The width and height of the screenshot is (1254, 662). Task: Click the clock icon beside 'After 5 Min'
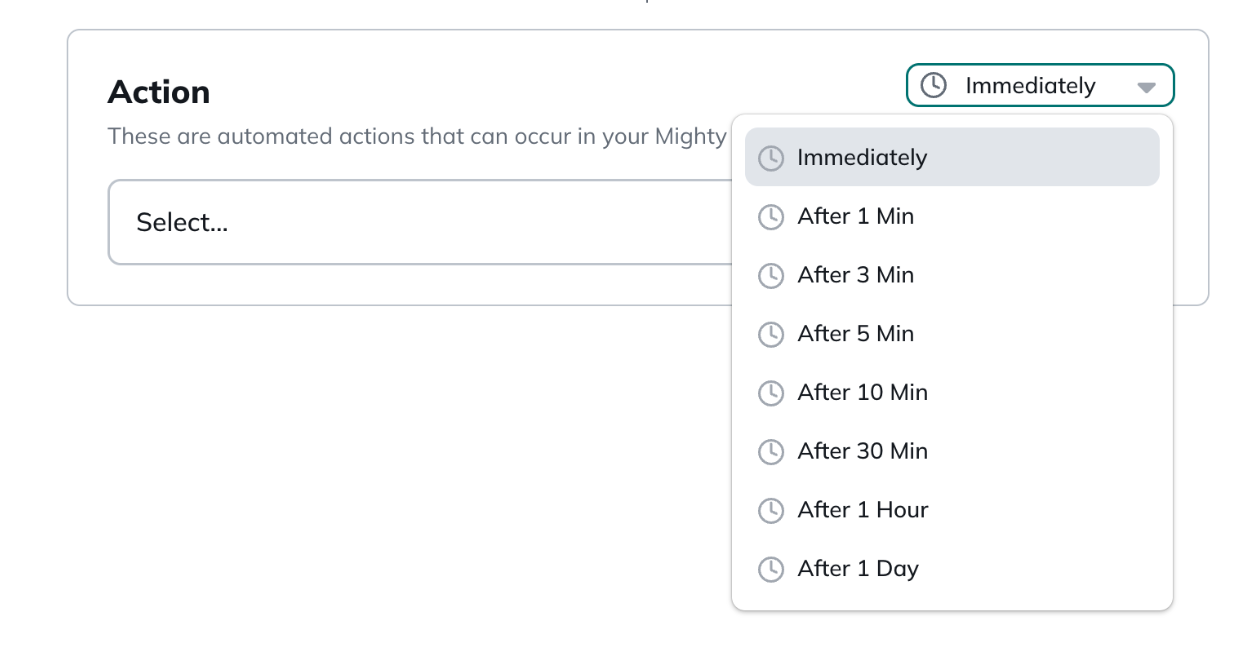[770, 334]
